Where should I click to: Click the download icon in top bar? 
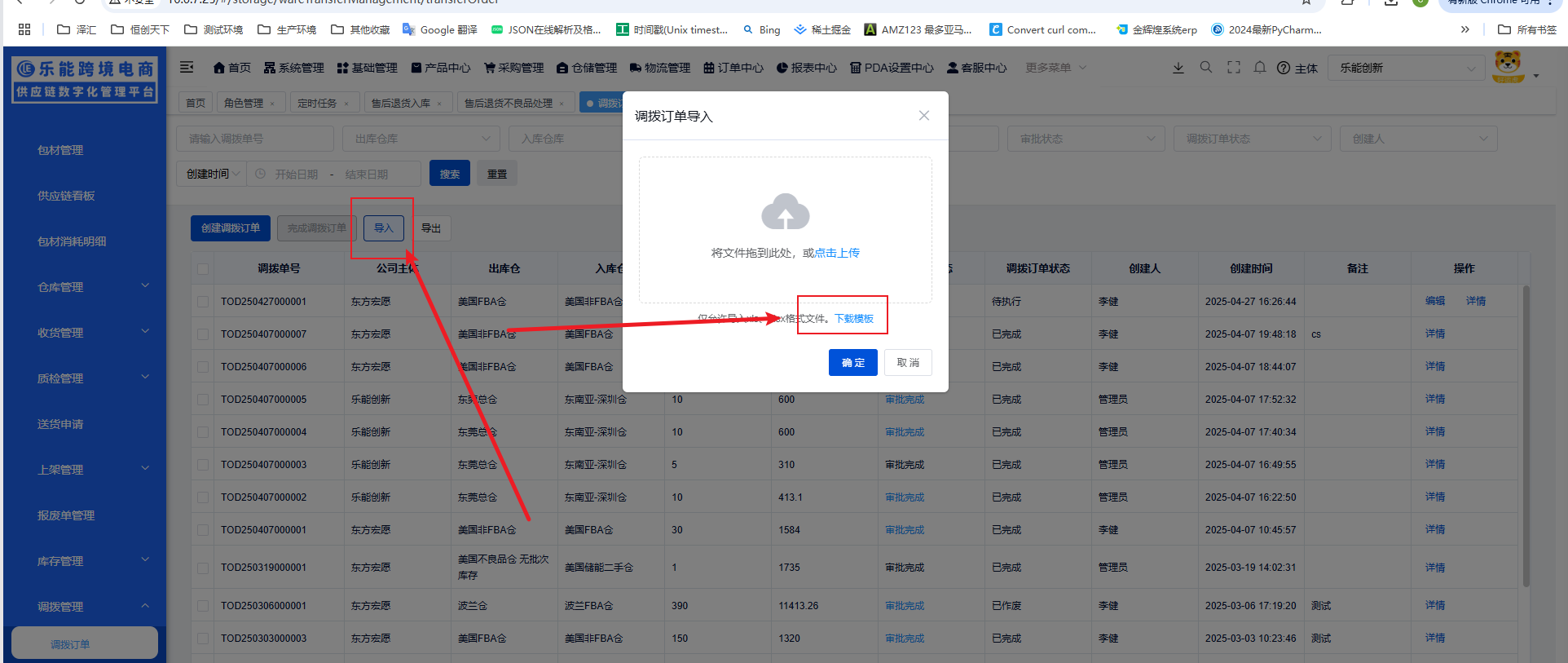click(1178, 68)
